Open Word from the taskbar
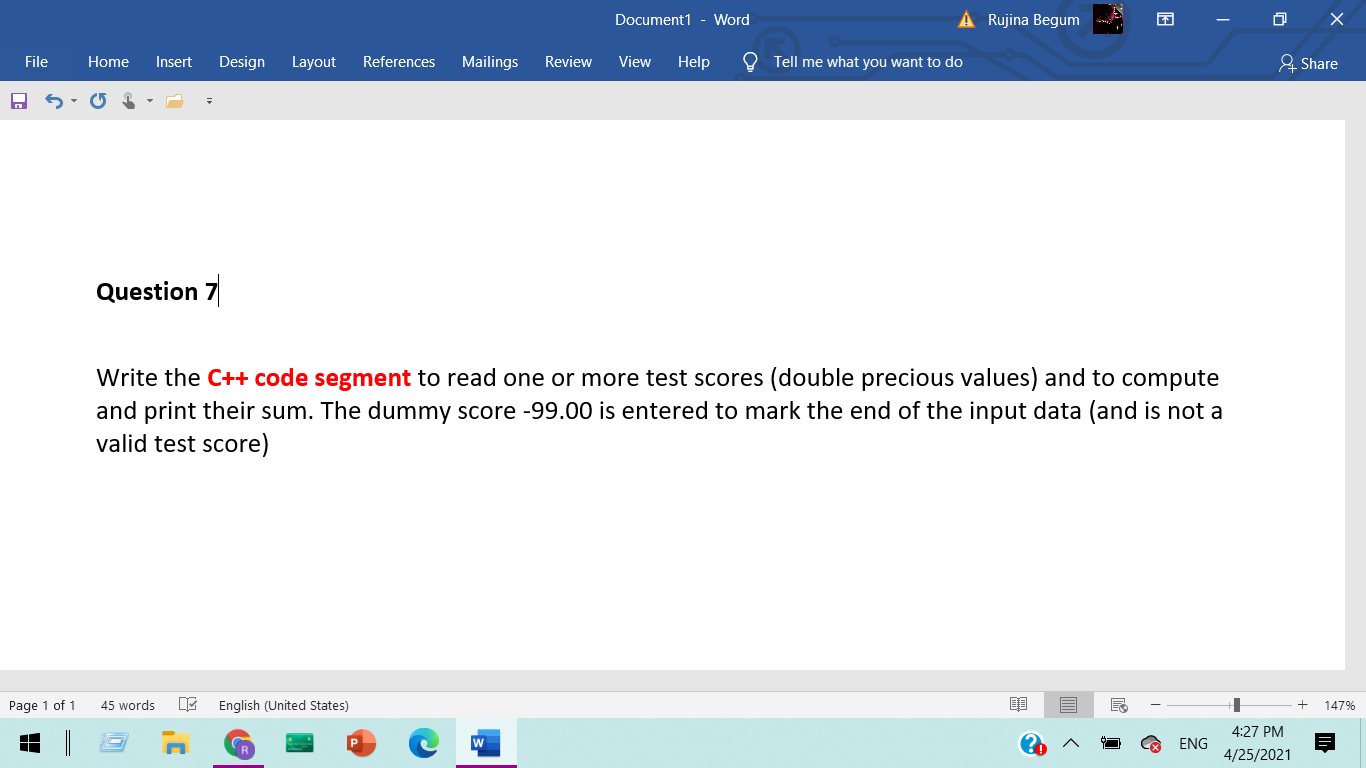The height and width of the screenshot is (768, 1366). point(486,743)
